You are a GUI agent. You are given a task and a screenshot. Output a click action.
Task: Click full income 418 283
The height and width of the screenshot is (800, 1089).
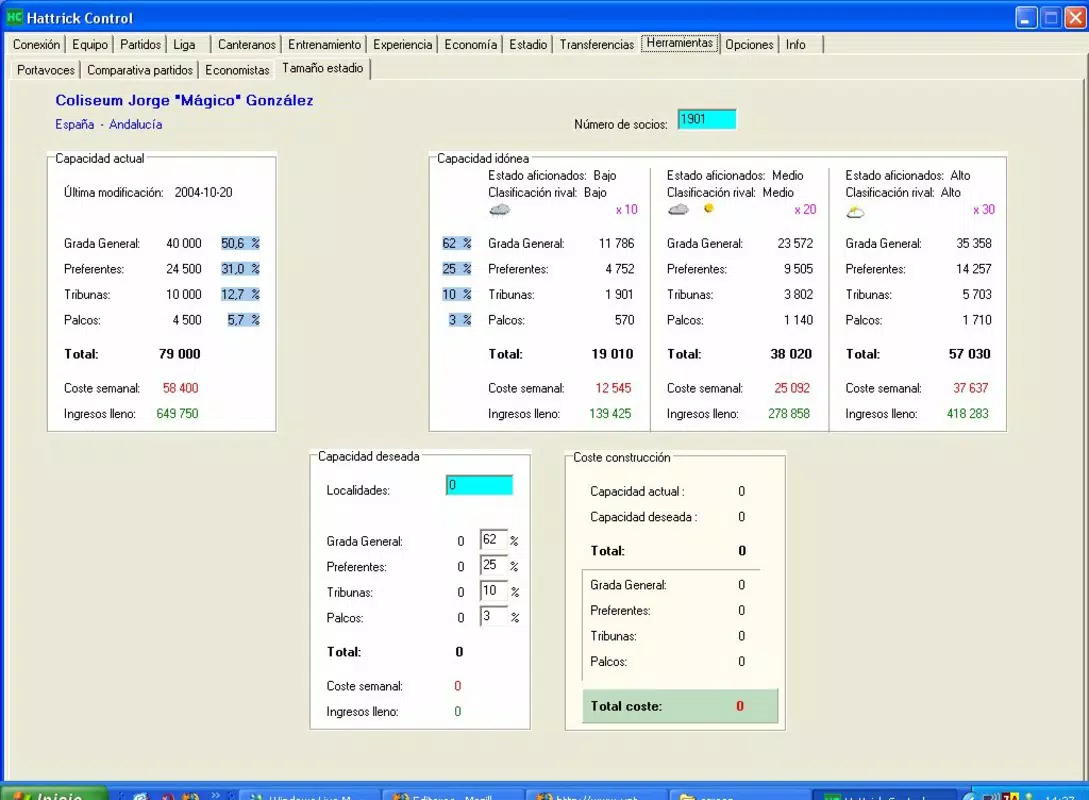point(967,414)
